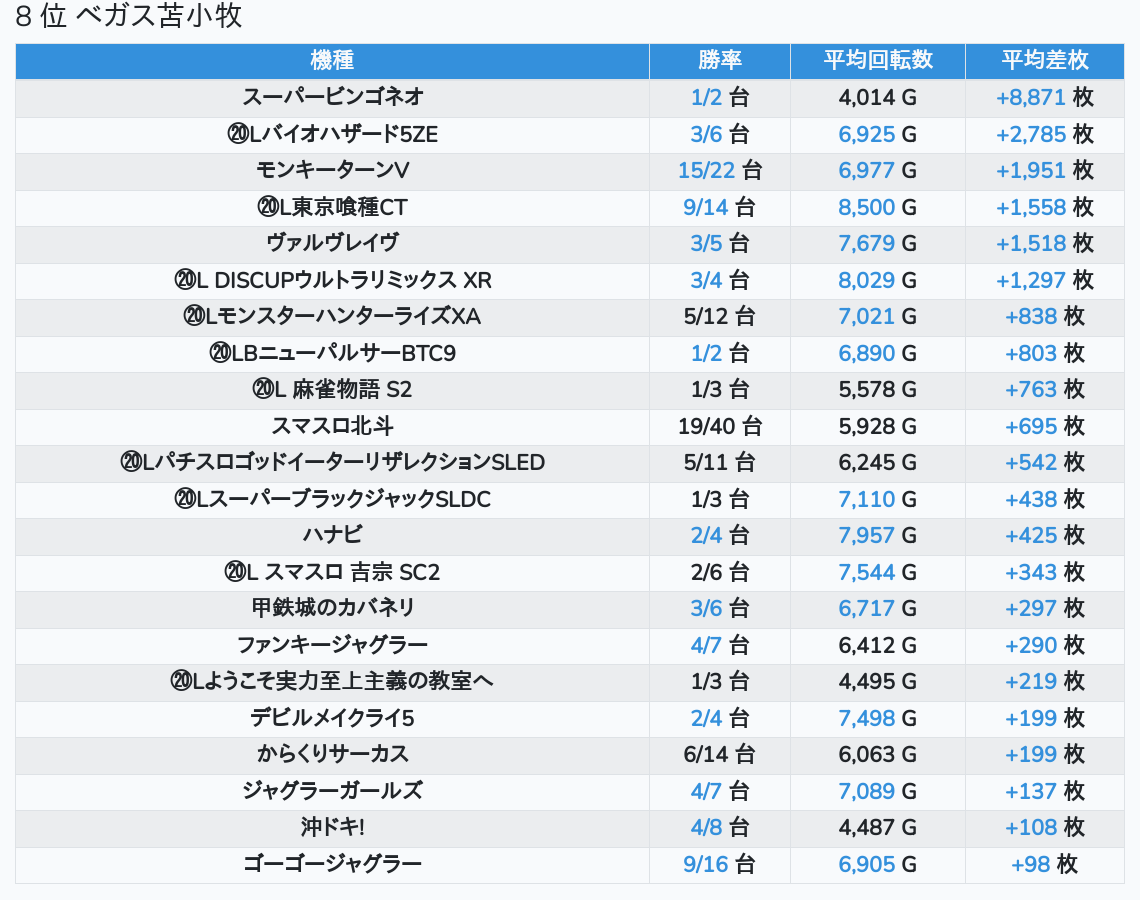The height and width of the screenshot is (900, 1140).
Task: Click the +8,871 枚 average difference value
Action: click(1045, 97)
